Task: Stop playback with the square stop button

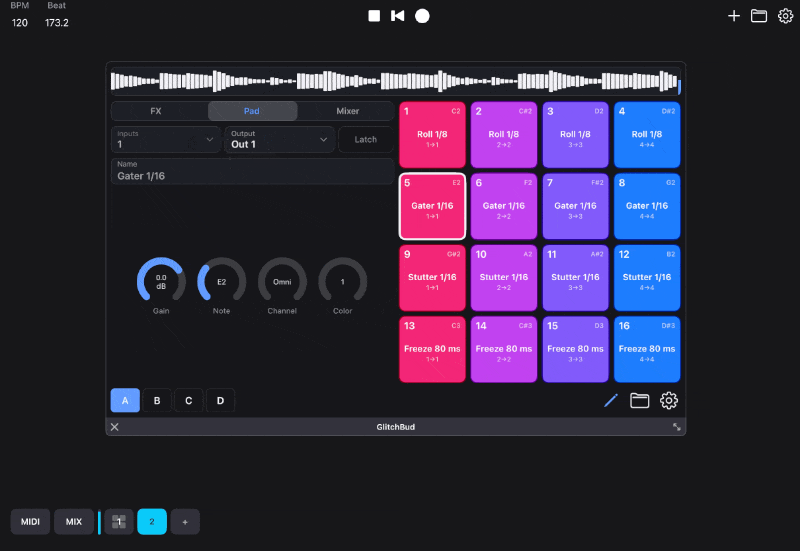Action: click(374, 16)
